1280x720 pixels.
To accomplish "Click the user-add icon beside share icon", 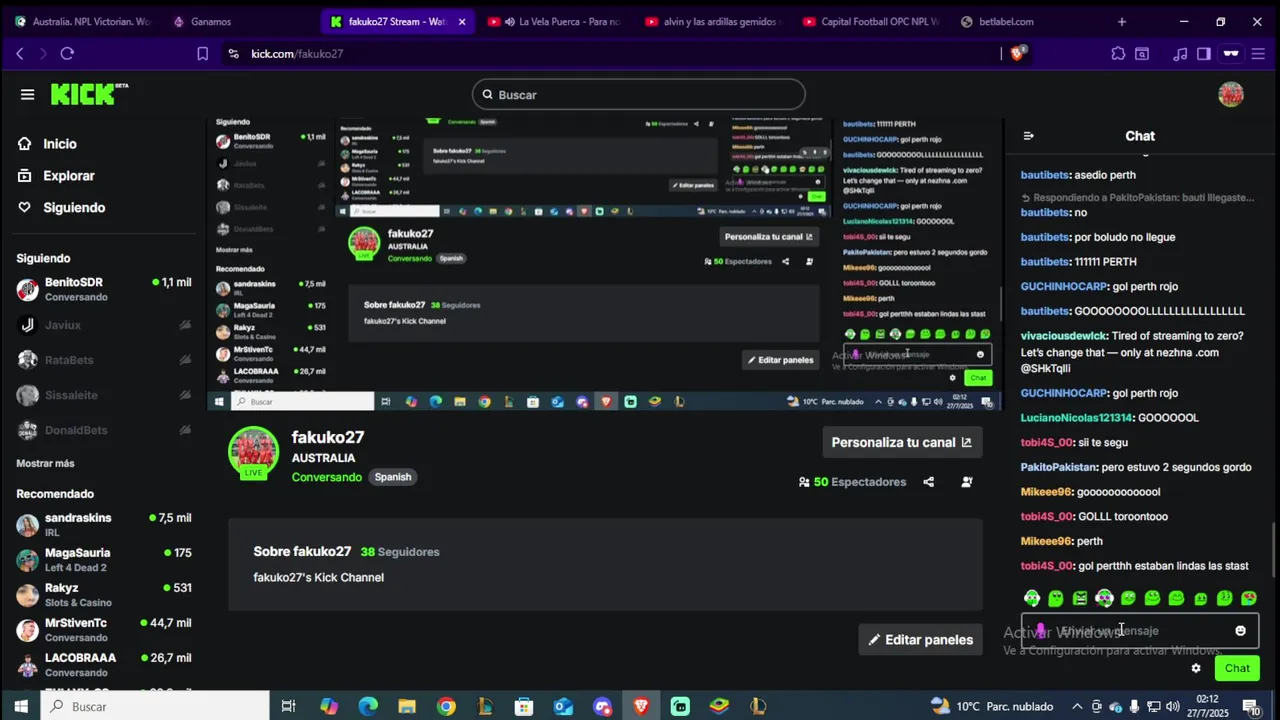I will (967, 482).
